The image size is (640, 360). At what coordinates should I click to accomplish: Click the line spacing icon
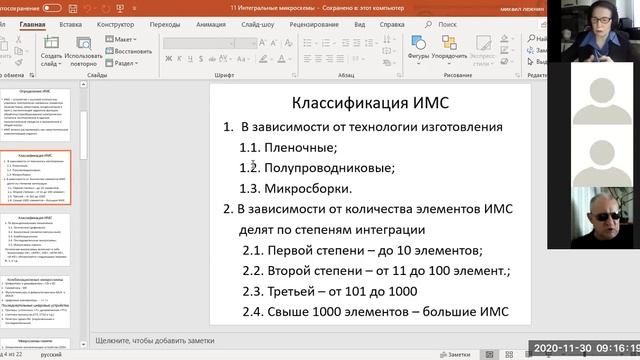(x=369, y=43)
